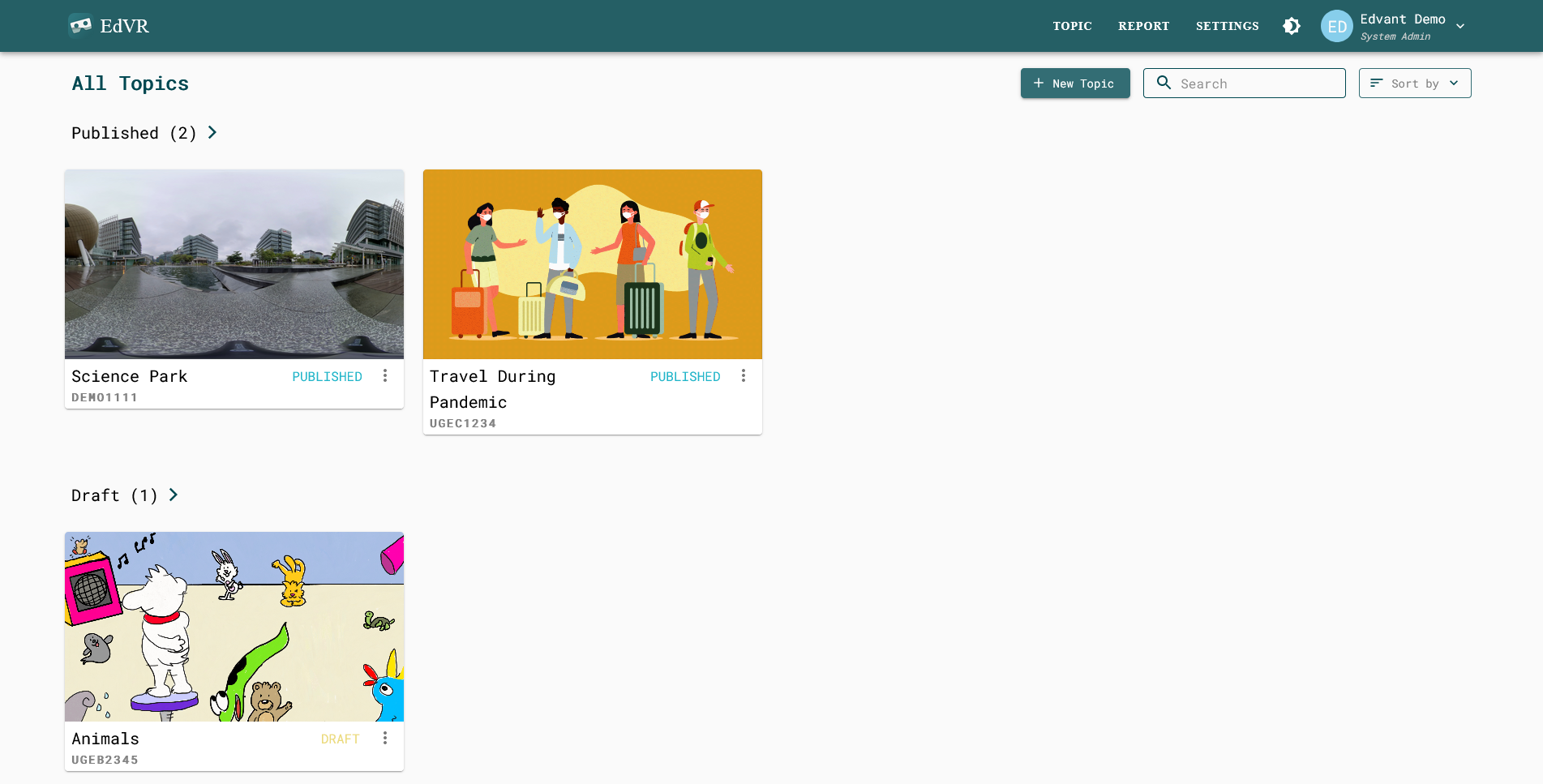
Task: Focus the Search input field
Action: (1257, 84)
